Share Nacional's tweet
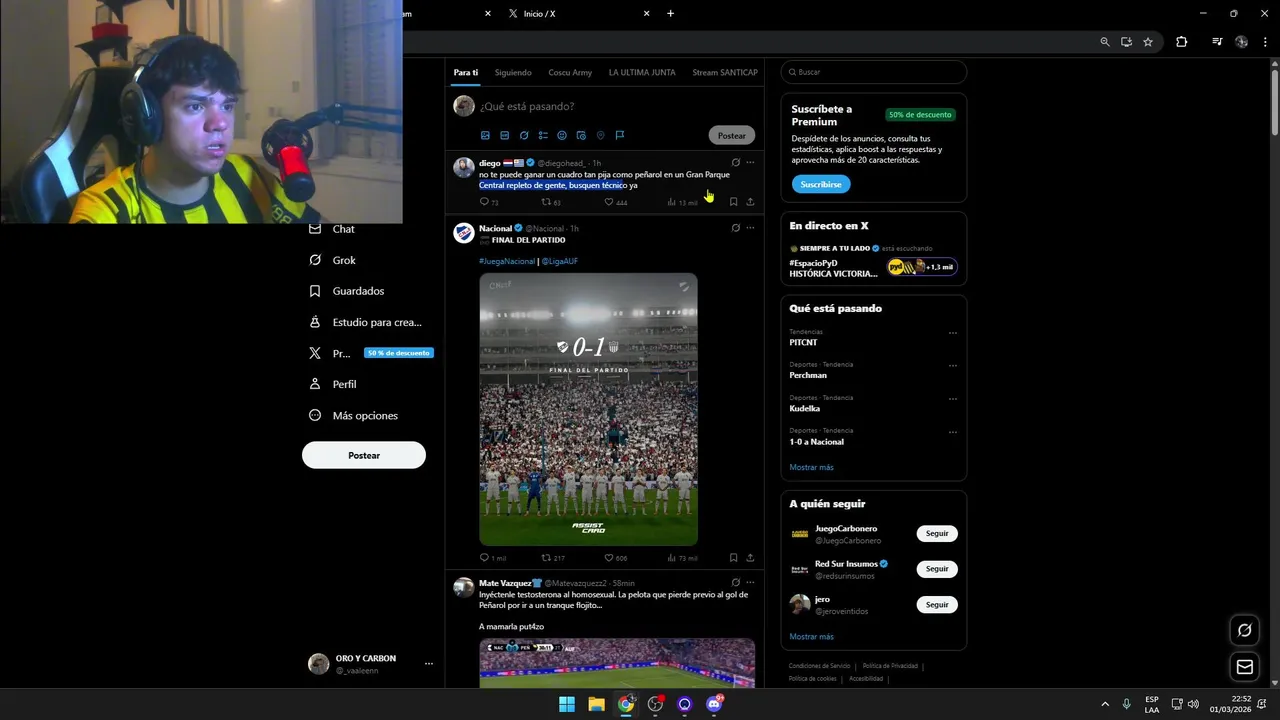 750,558
